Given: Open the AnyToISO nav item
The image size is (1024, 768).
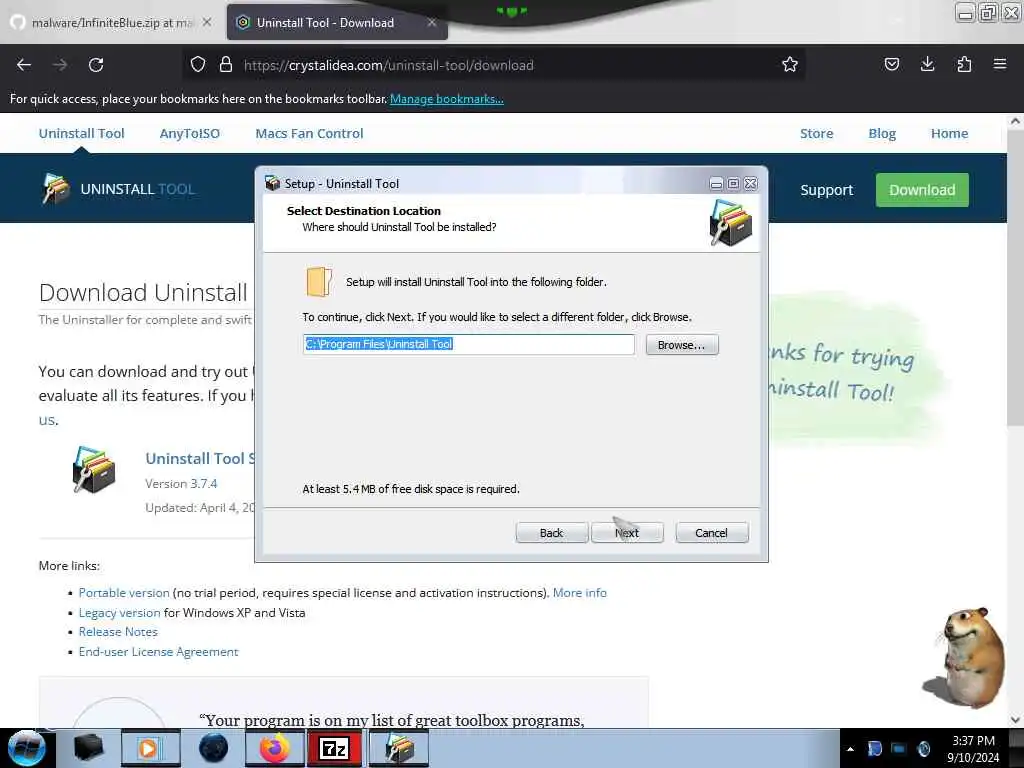Looking at the screenshot, I should pos(189,133).
